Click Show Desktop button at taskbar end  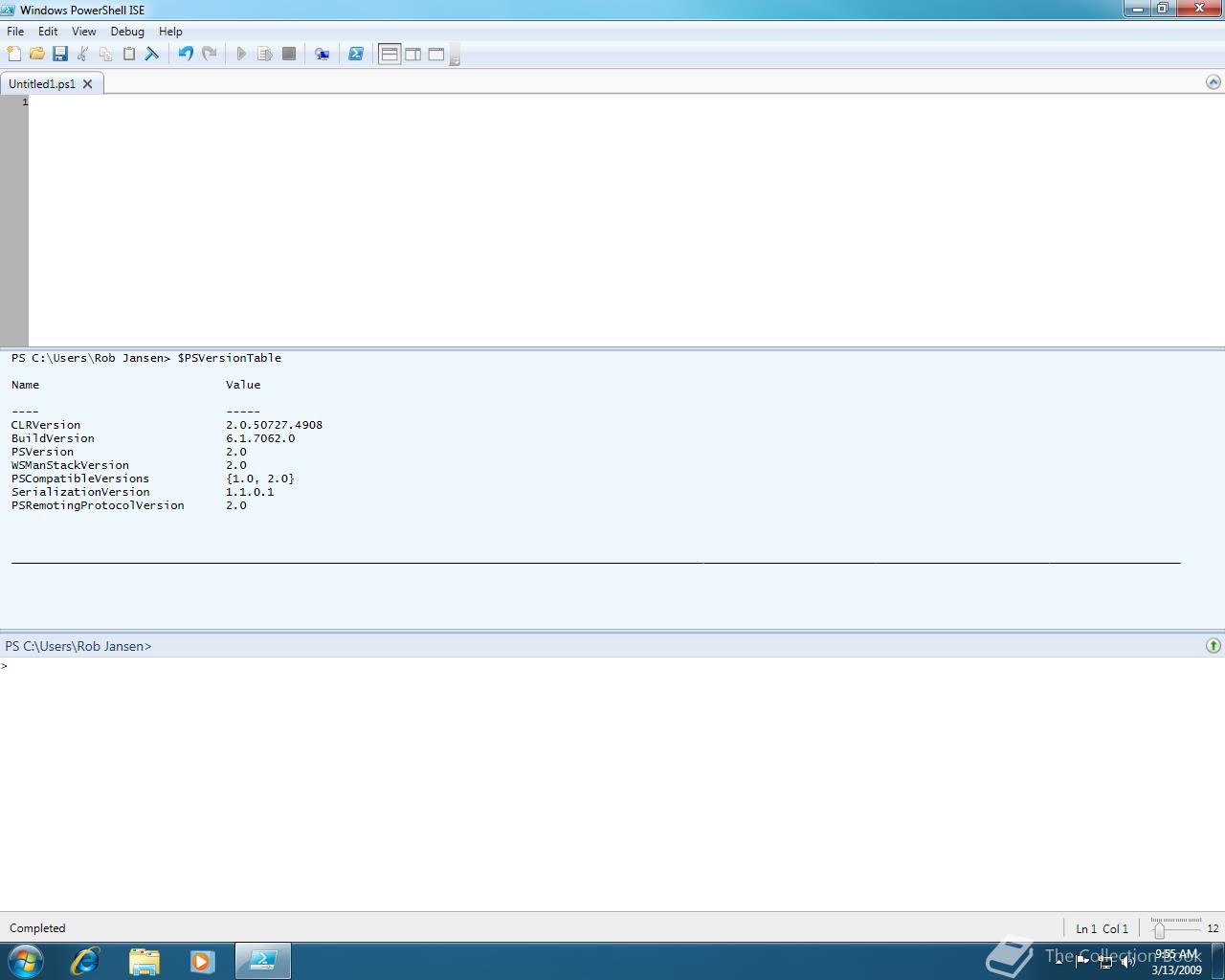[1217, 961]
